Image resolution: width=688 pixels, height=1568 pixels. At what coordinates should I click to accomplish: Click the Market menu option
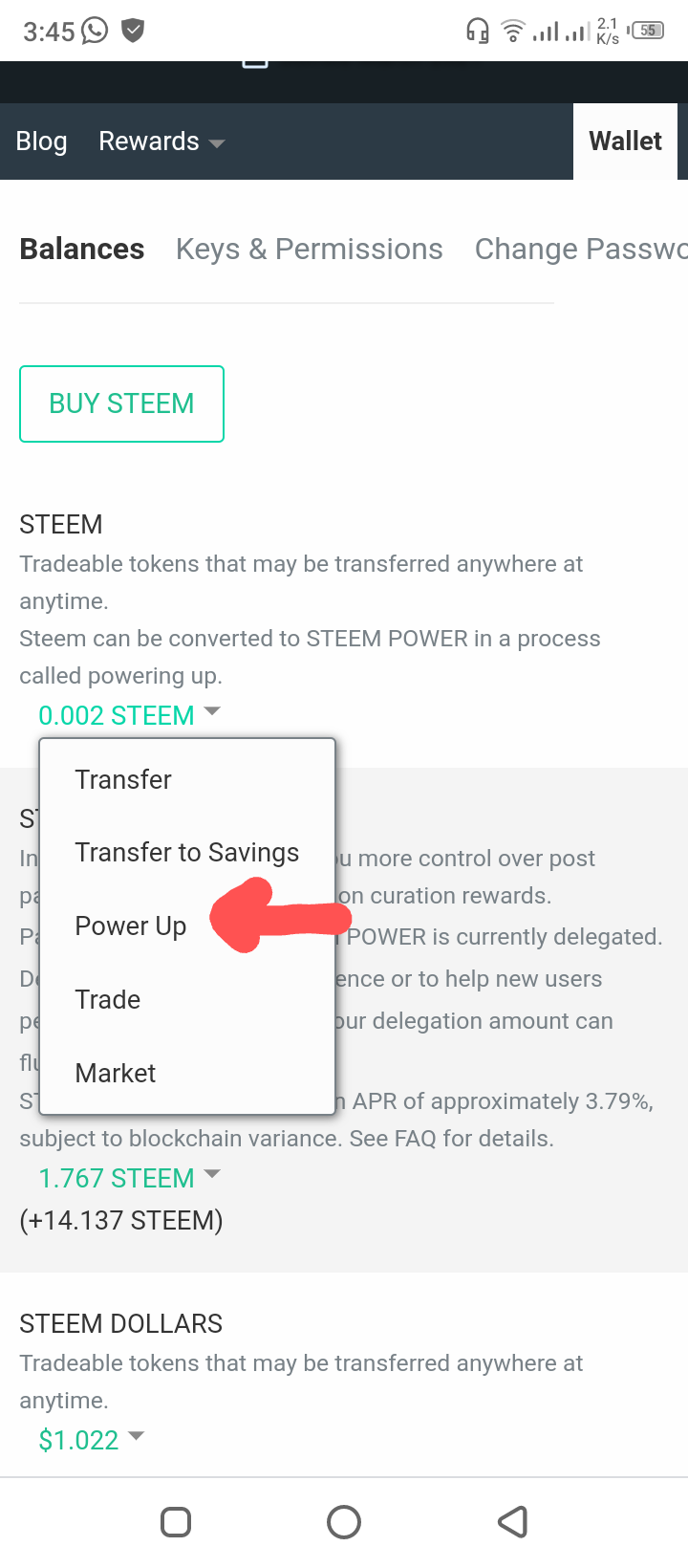point(116,1073)
